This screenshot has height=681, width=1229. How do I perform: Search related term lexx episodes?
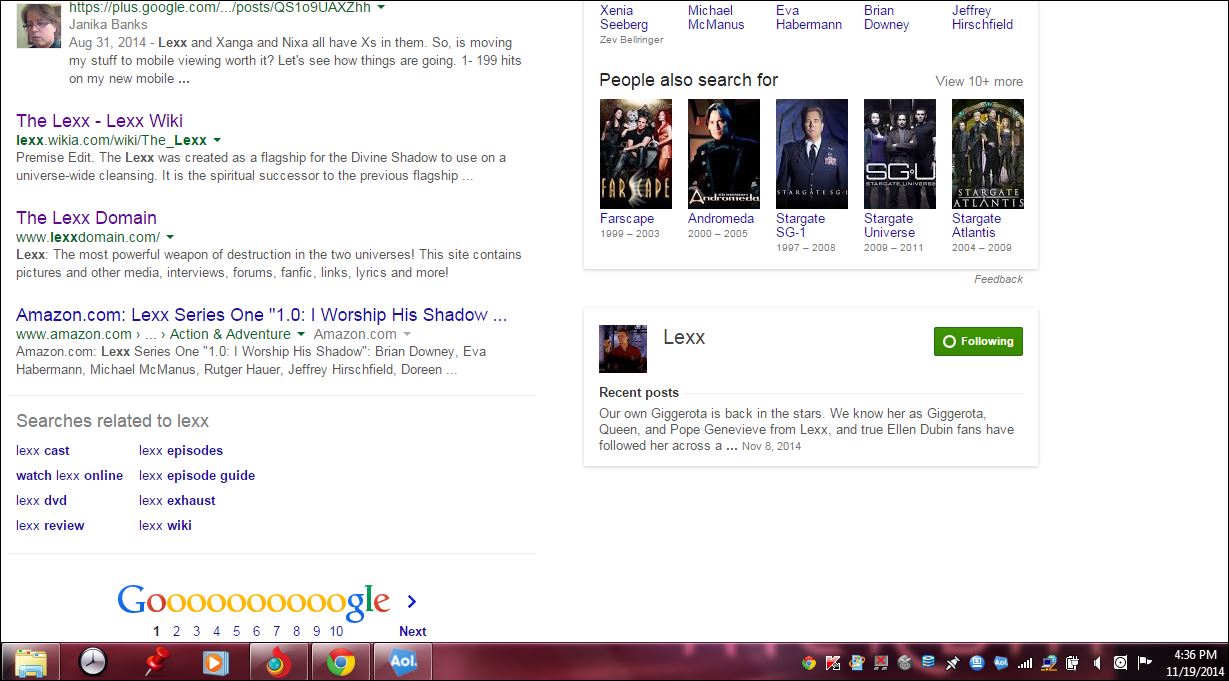point(181,450)
